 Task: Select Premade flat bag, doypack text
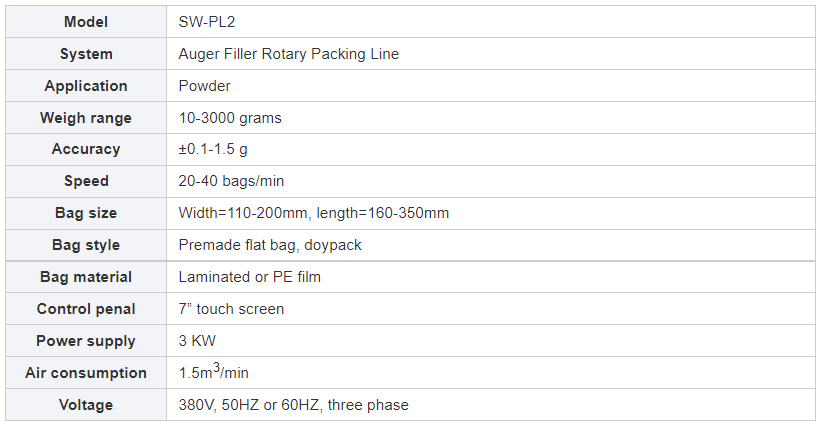coord(270,245)
